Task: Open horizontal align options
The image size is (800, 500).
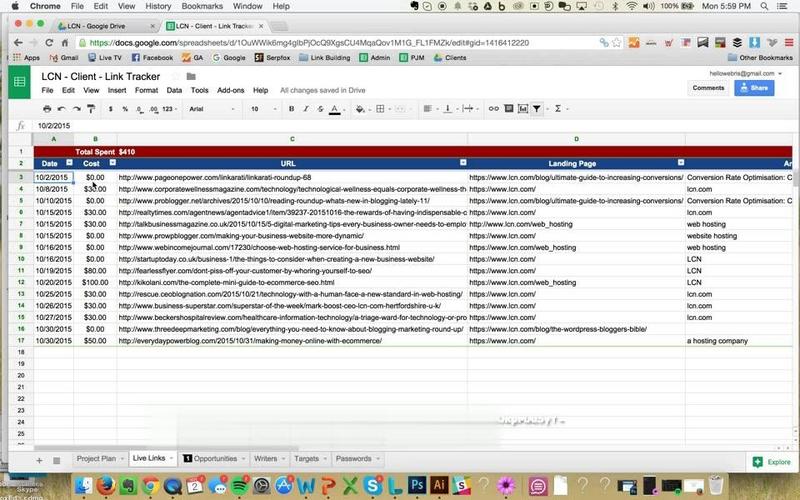Action: click(428, 109)
